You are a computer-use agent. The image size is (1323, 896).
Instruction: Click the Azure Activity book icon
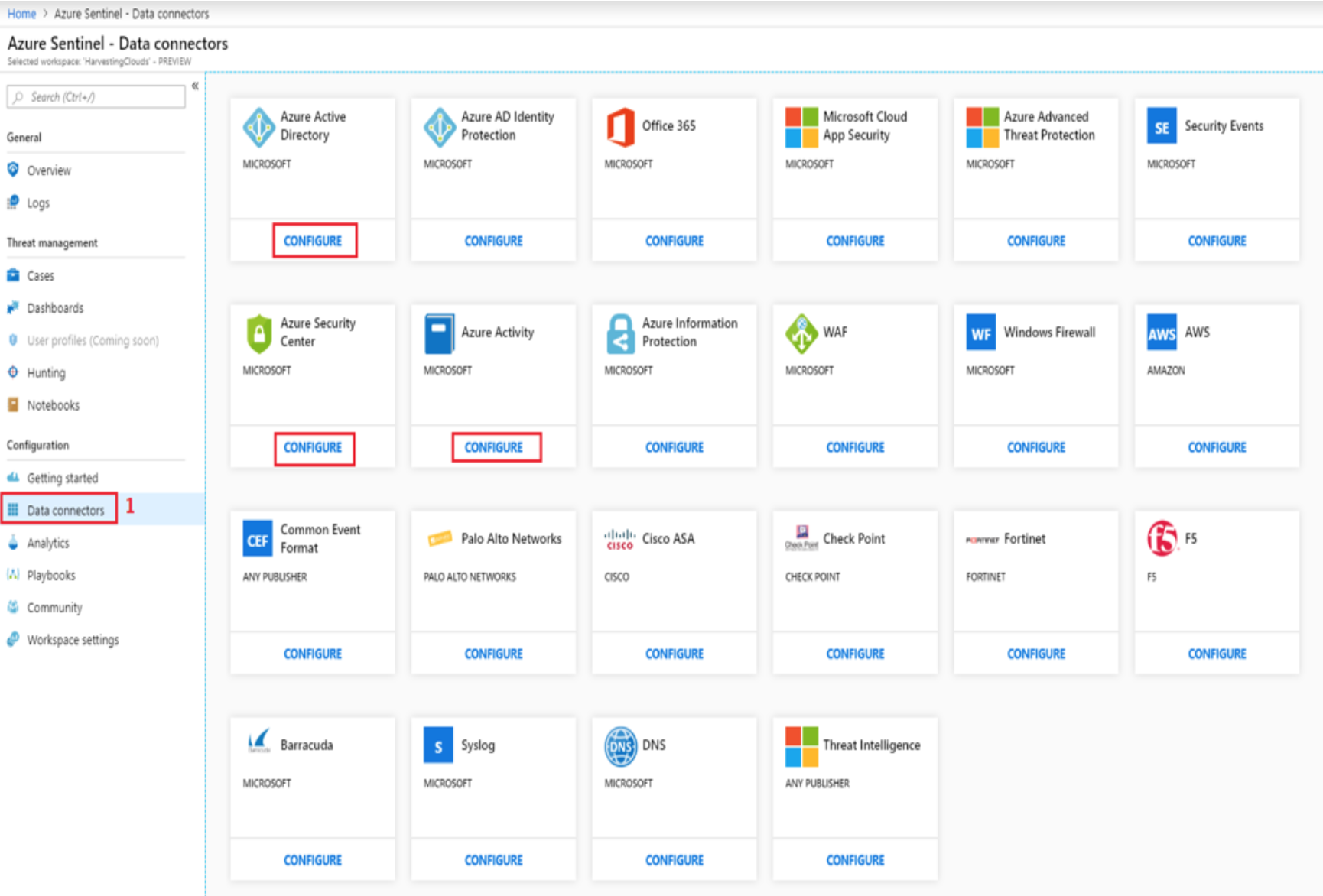439,333
